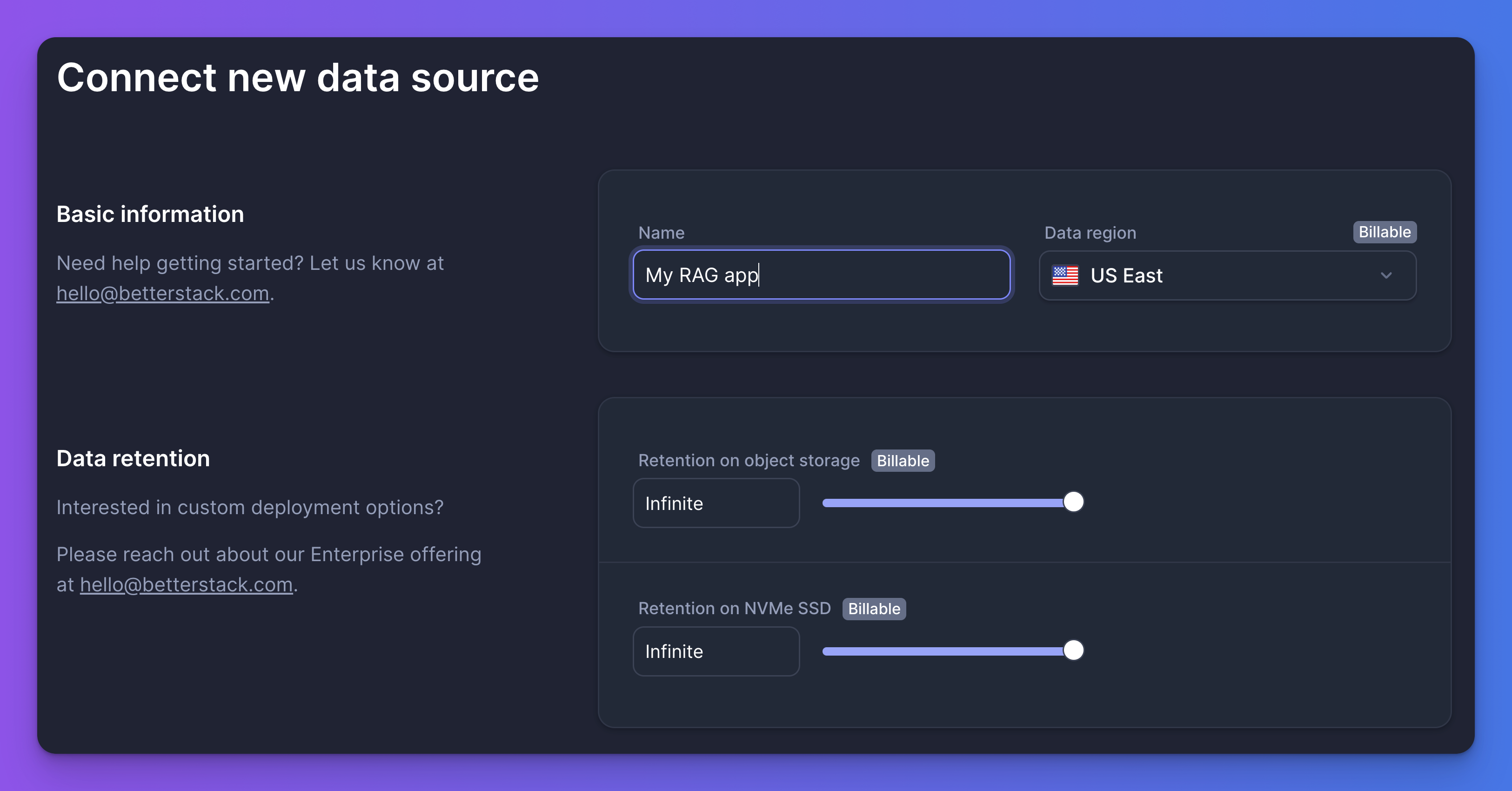This screenshot has height=791, width=1512.
Task: Click the Data retention section title
Action: click(133, 458)
